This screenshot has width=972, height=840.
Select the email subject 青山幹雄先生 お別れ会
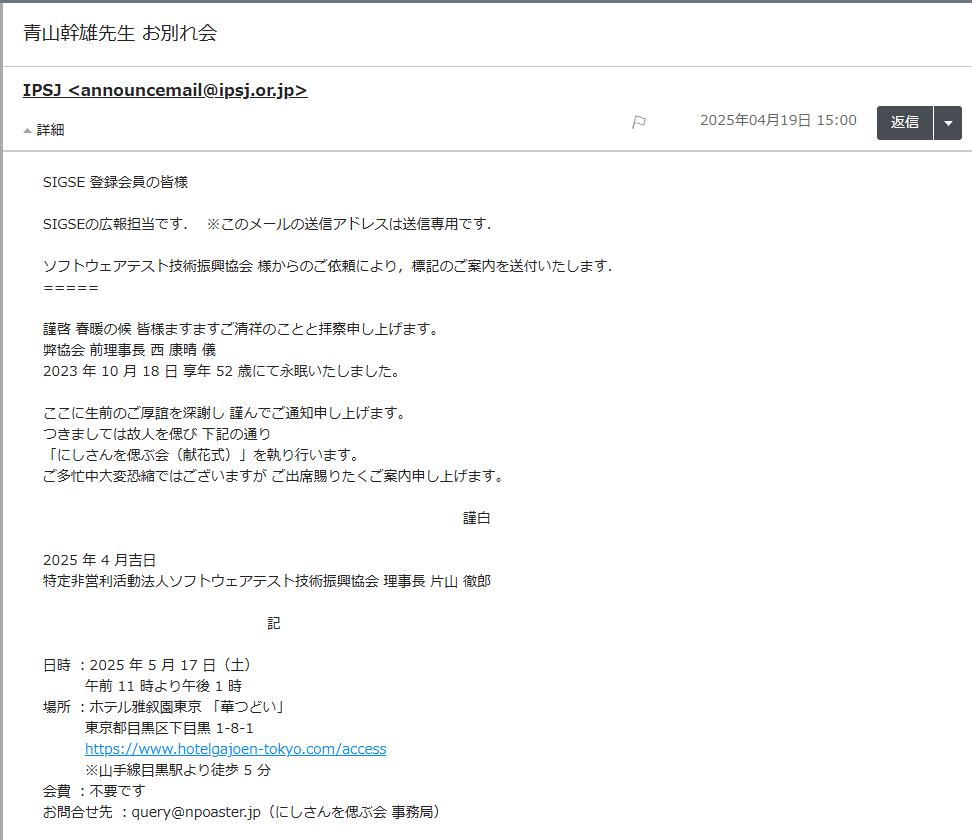120,33
